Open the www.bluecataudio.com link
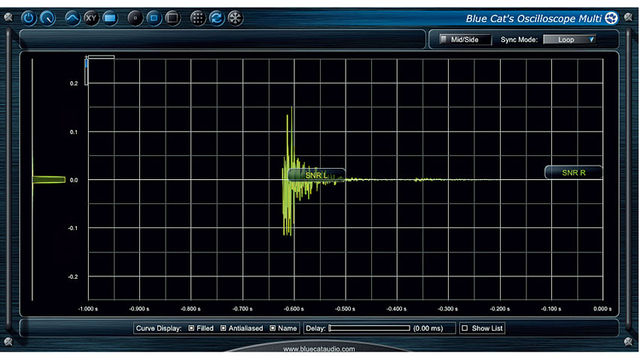The image size is (640, 360). point(319,349)
